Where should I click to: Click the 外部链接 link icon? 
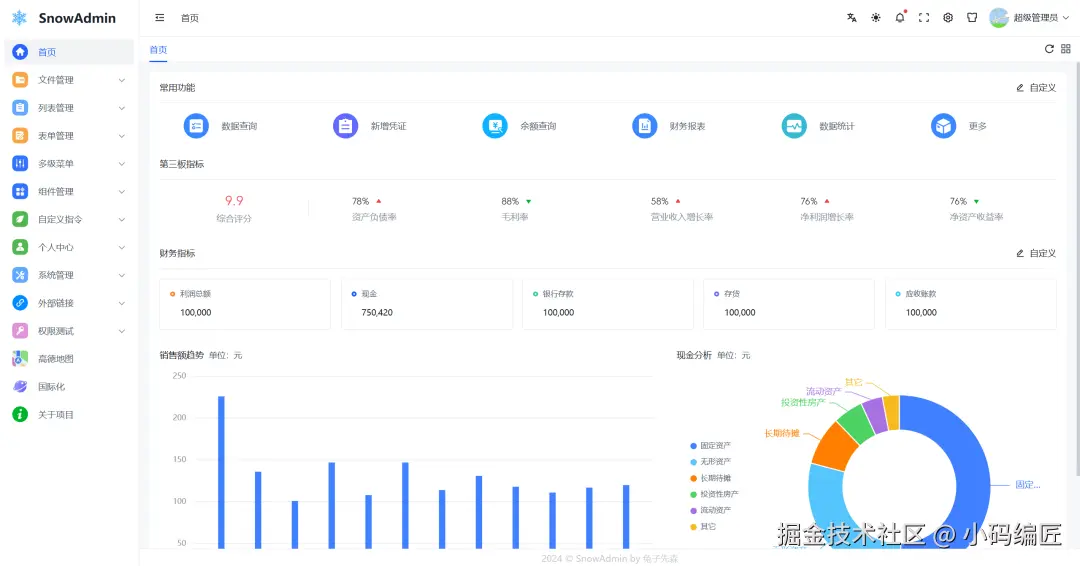[x=20, y=303]
